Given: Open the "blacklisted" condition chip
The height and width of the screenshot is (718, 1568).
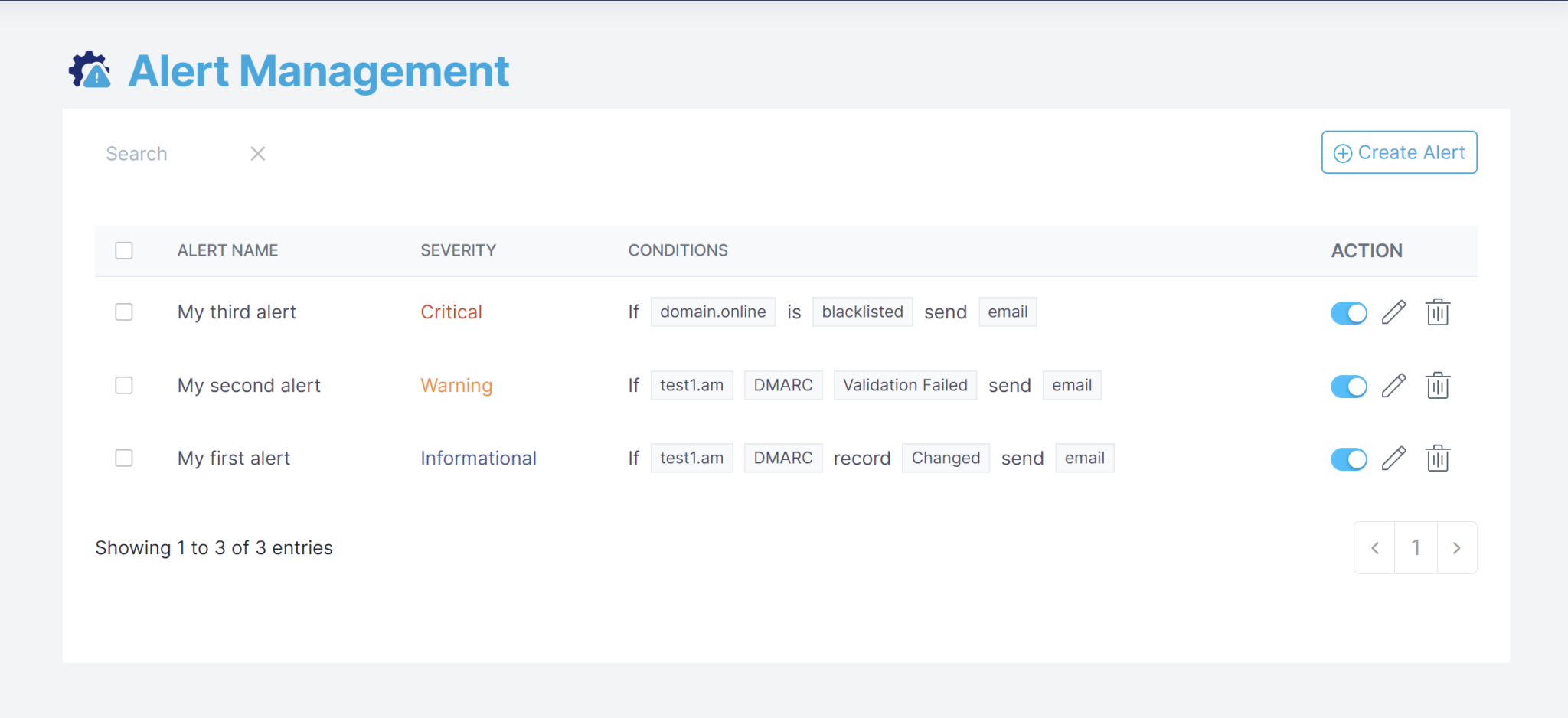Looking at the screenshot, I should click(x=862, y=312).
